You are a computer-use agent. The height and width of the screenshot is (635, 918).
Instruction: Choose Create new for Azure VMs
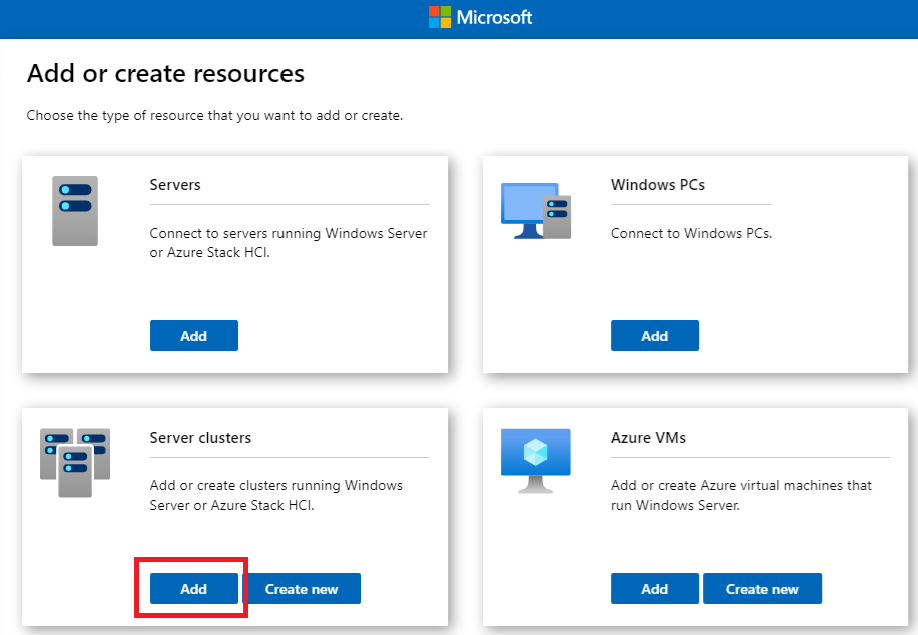click(762, 589)
